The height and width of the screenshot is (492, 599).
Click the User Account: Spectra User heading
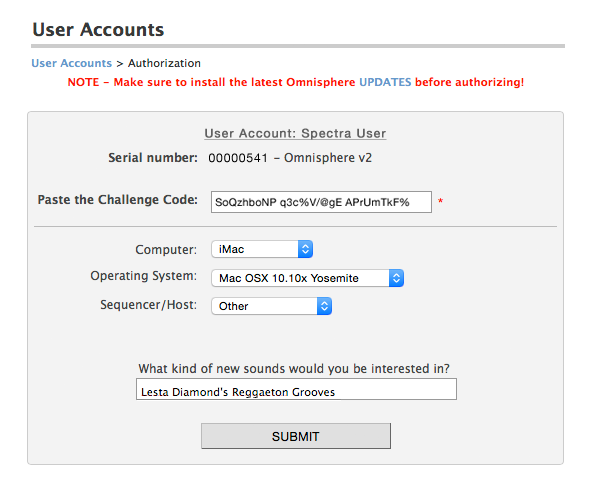(x=295, y=133)
